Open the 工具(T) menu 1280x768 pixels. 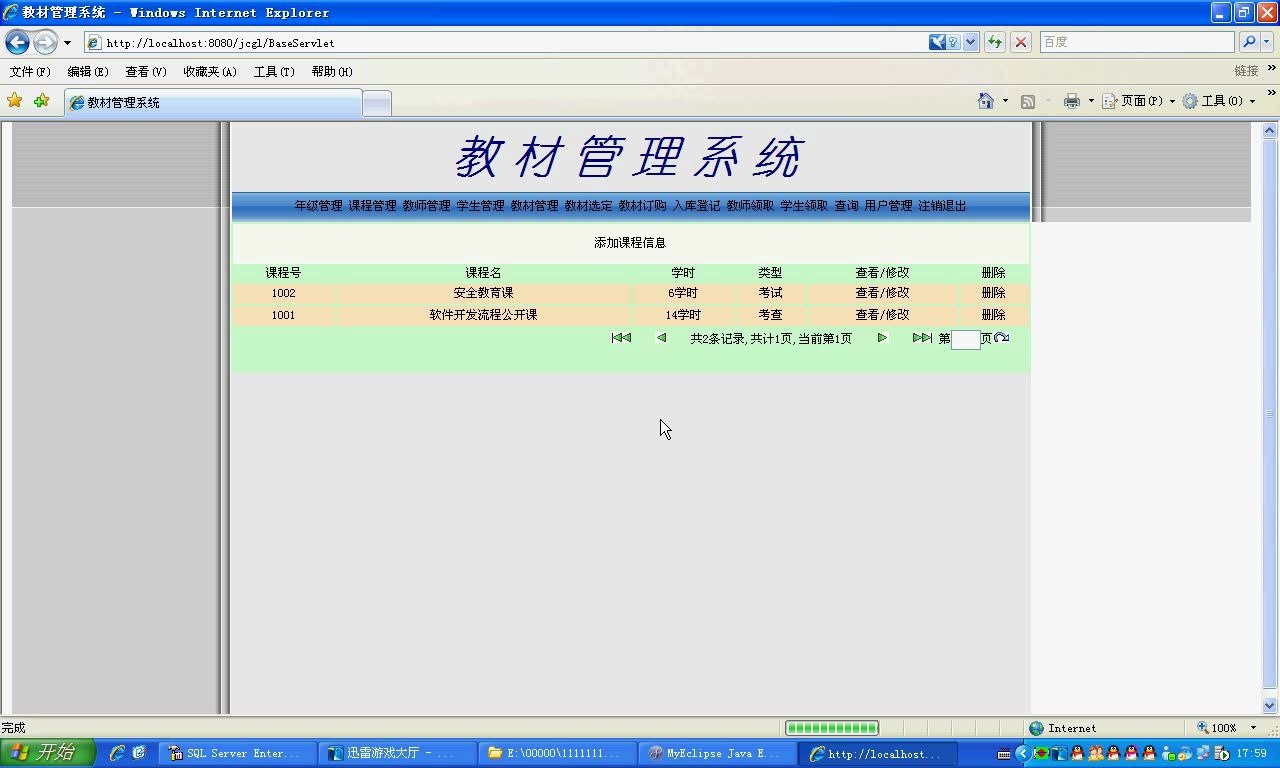(274, 72)
